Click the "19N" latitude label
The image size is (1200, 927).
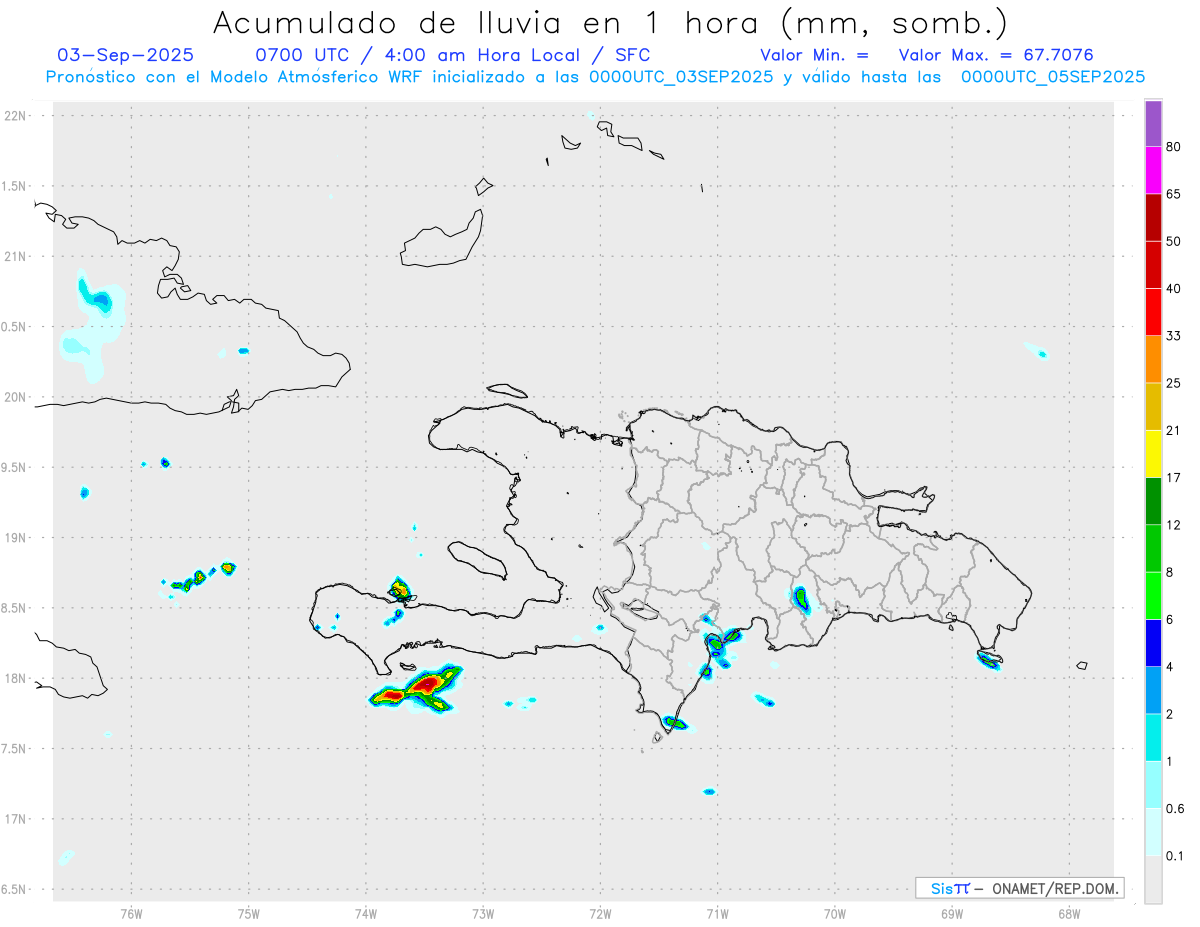coord(16,537)
